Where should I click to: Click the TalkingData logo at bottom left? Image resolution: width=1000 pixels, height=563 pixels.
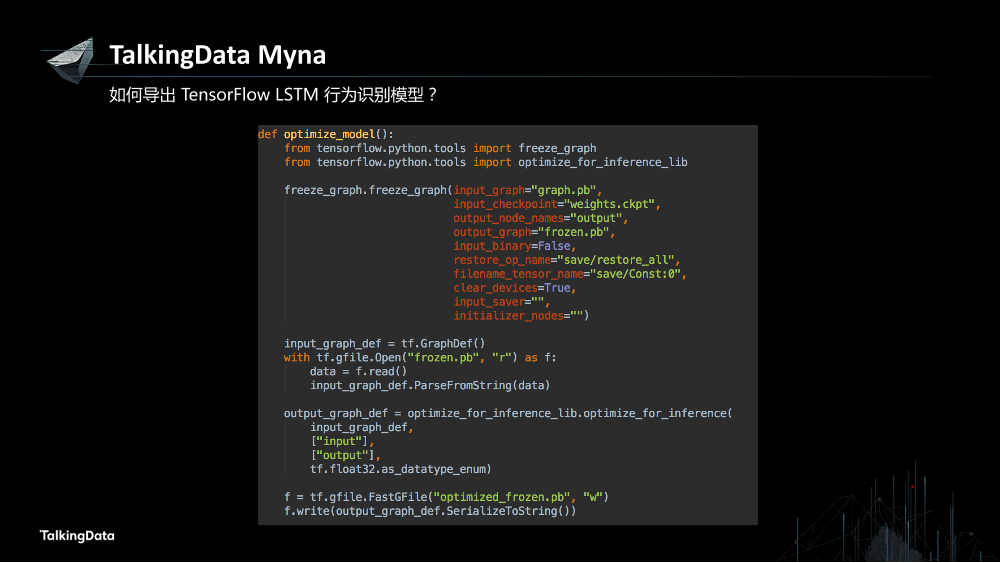(x=77, y=536)
